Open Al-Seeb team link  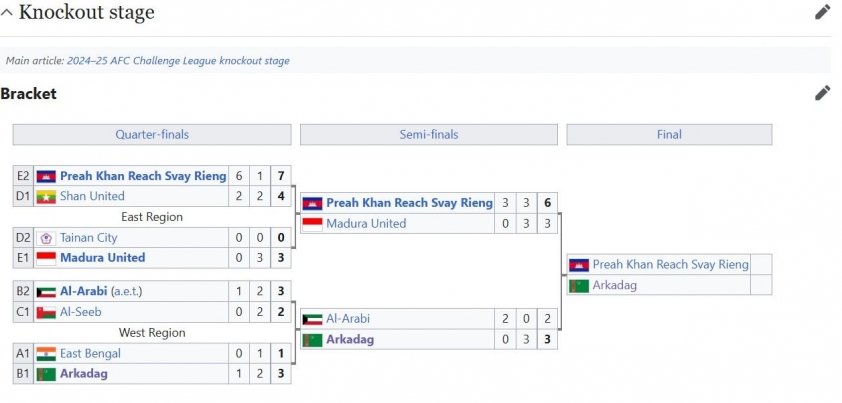click(81, 312)
